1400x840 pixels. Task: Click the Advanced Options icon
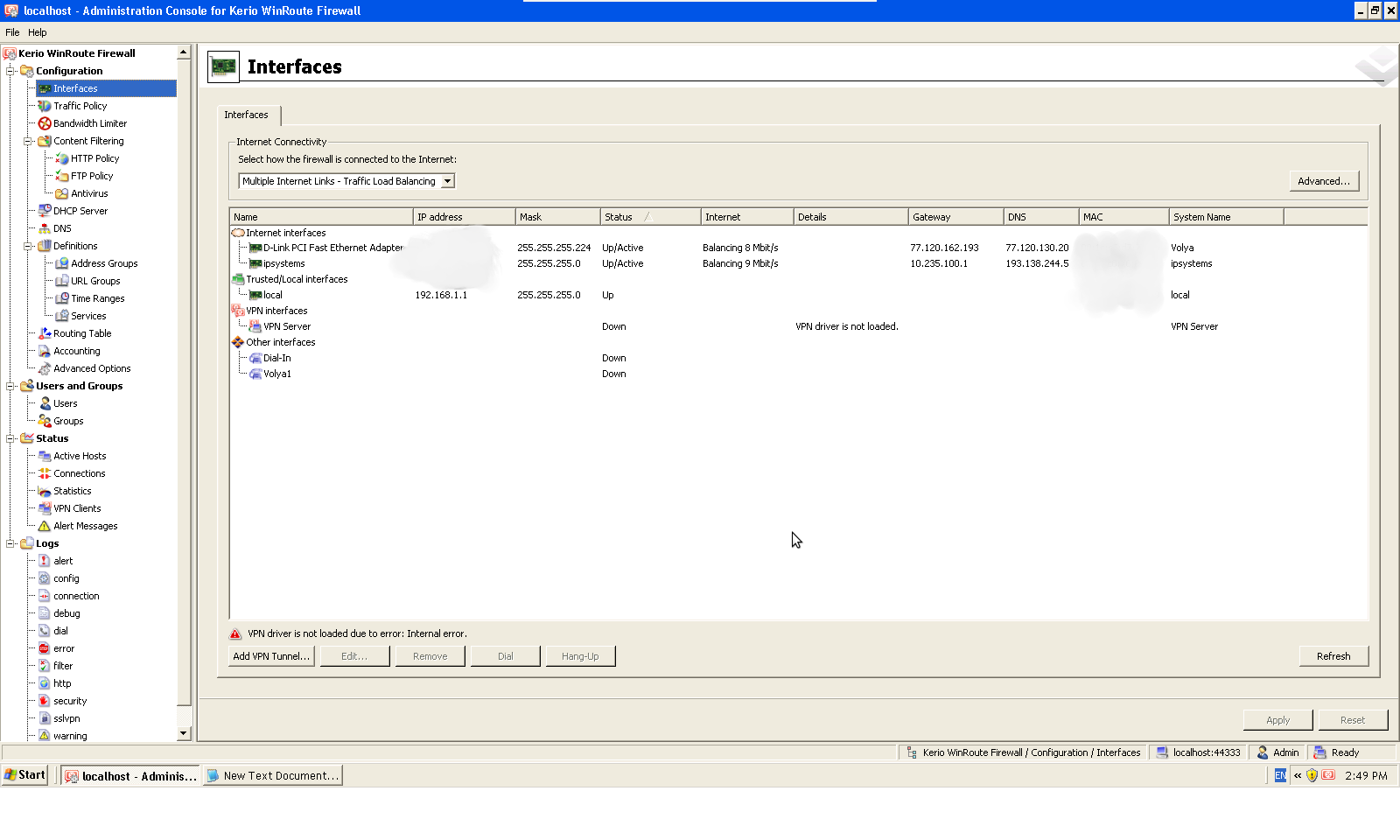click(45, 368)
